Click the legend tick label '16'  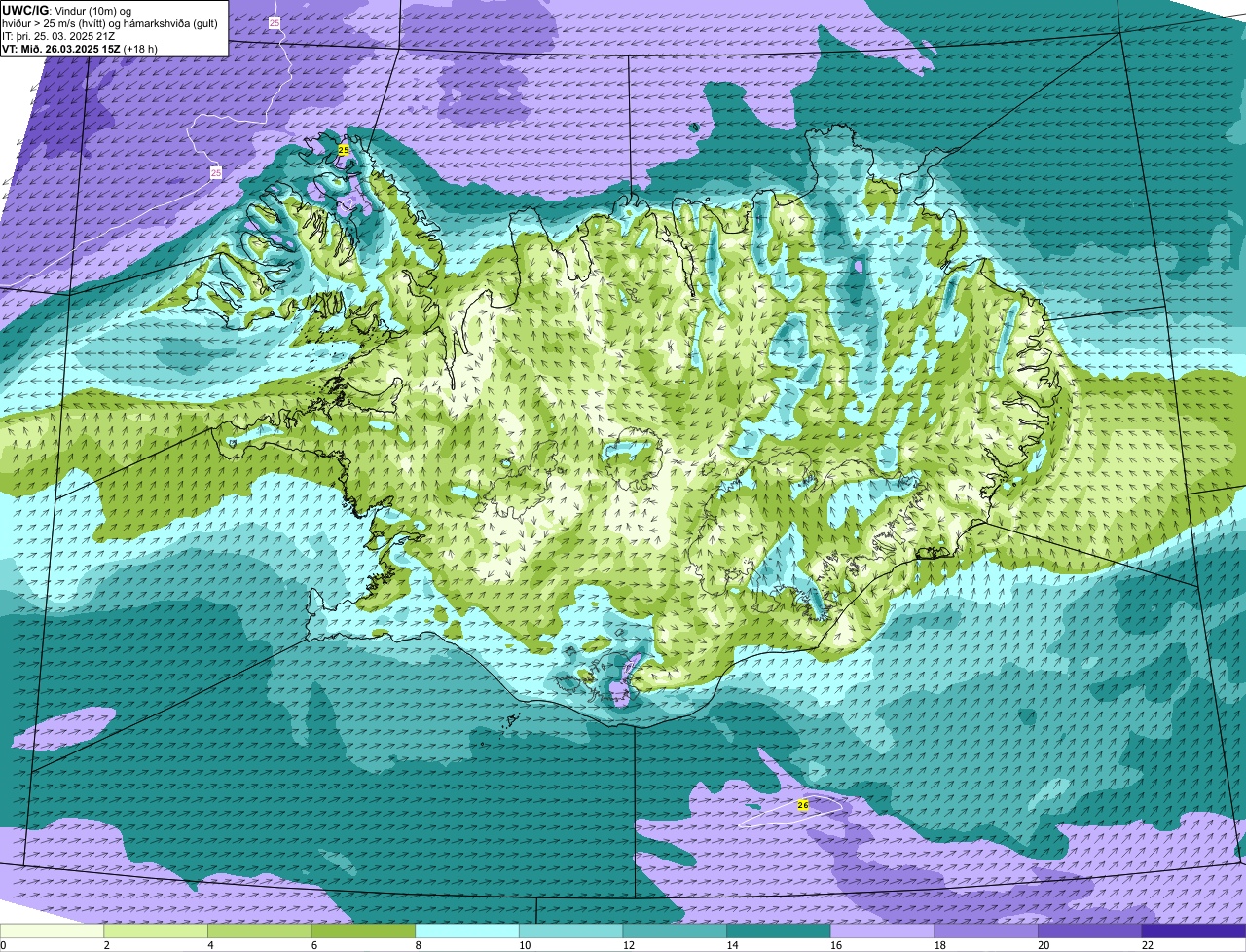(836, 945)
